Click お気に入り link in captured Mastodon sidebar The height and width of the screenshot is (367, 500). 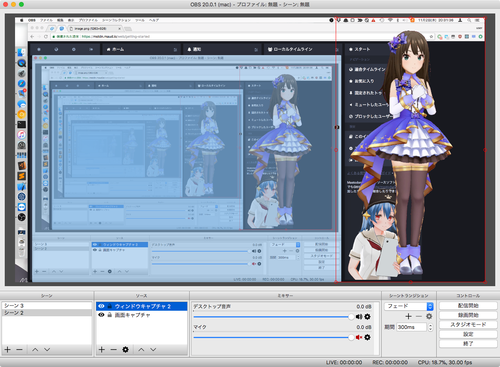point(362,81)
